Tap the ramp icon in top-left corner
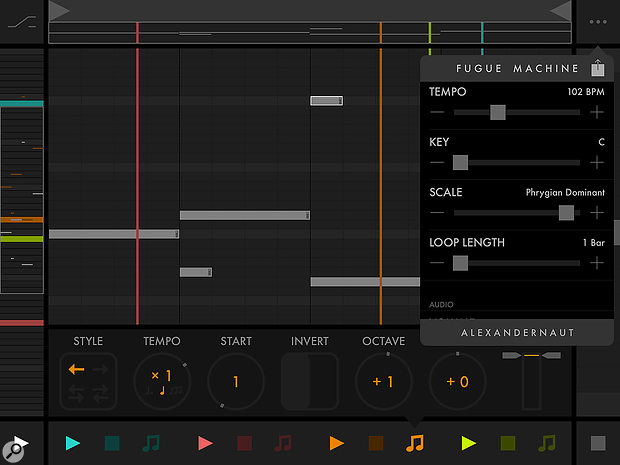 22,22
